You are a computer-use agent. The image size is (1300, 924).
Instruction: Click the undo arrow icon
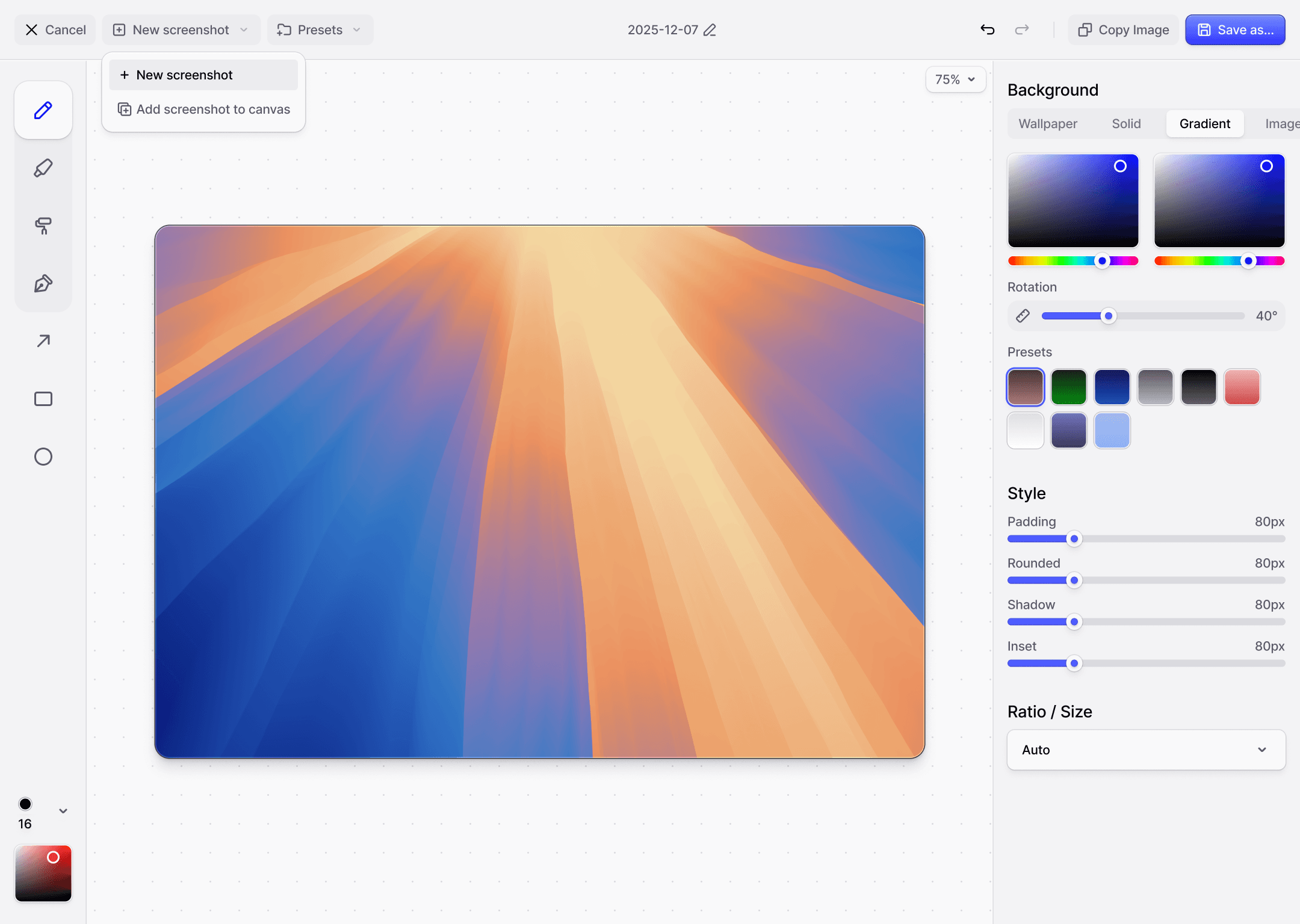(x=987, y=29)
